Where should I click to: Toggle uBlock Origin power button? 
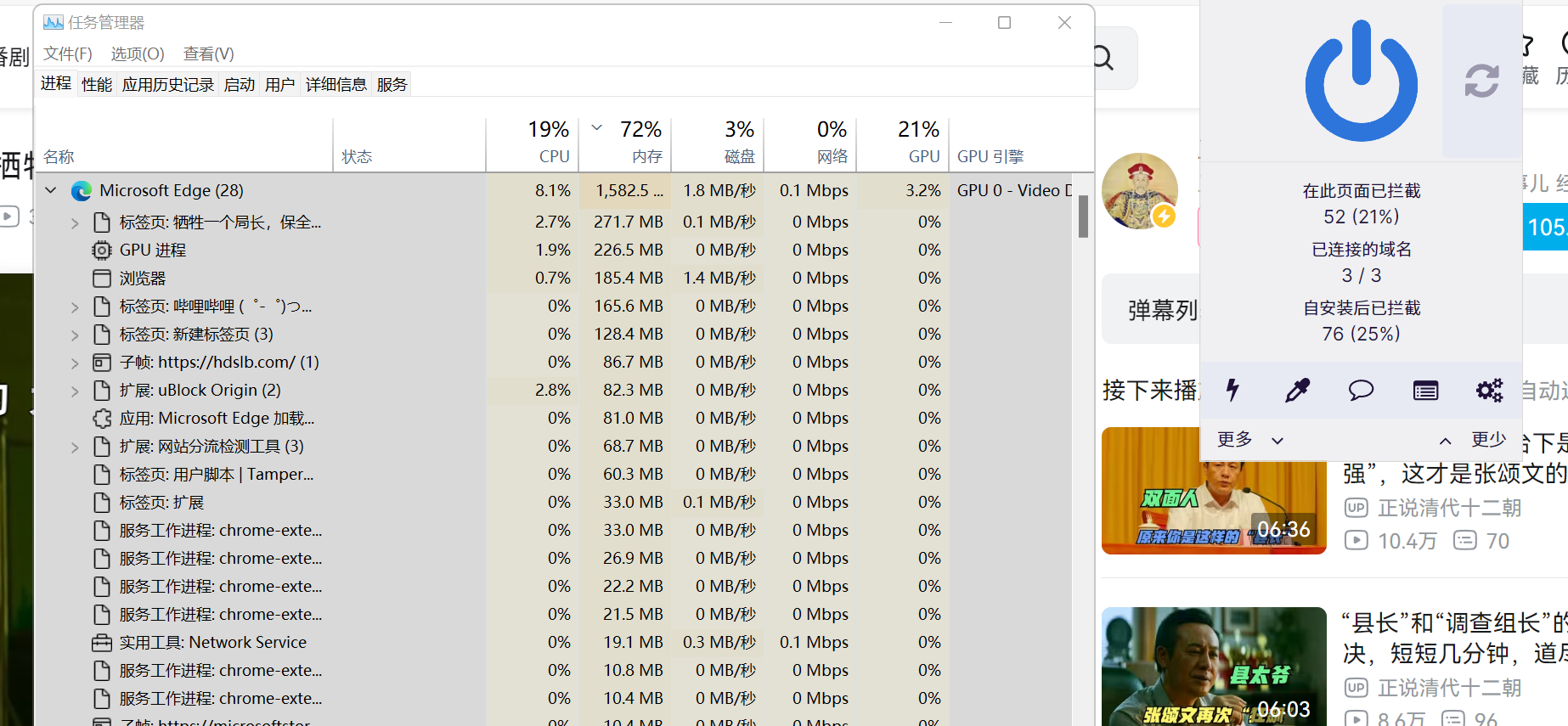[1361, 81]
